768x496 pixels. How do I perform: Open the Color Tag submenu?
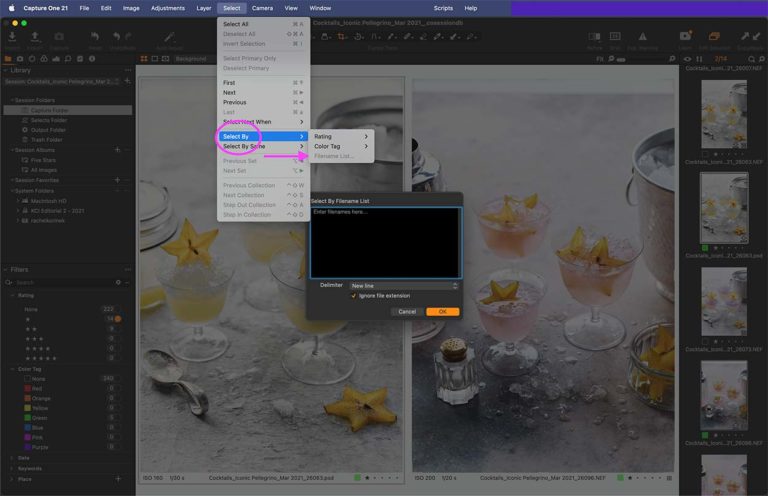(341, 146)
